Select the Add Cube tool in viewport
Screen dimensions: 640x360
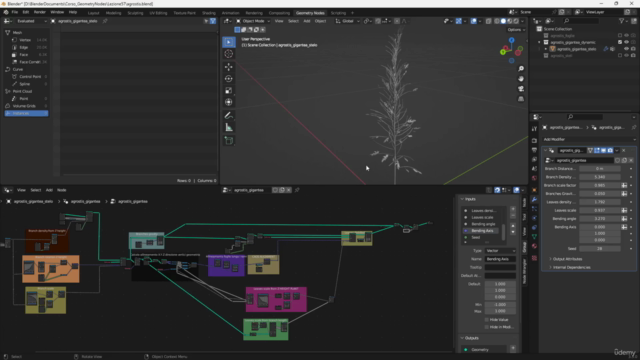click(229, 141)
